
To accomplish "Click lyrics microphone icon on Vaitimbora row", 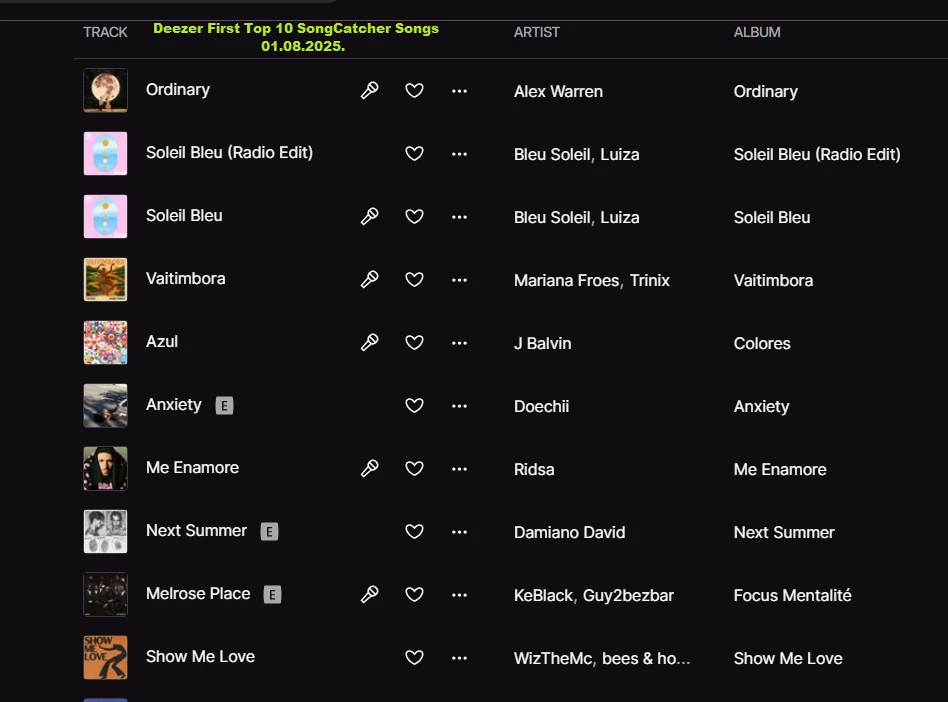I will coord(369,279).
